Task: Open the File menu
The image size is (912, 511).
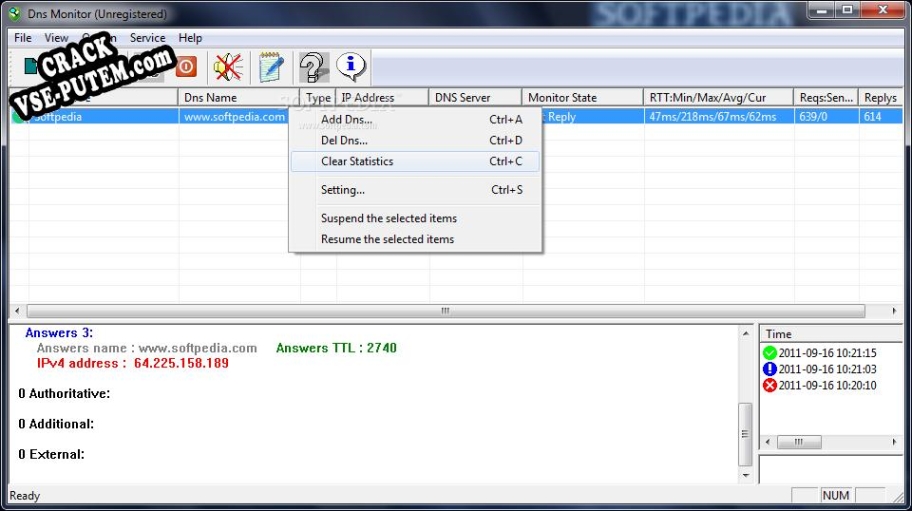Action: tap(23, 38)
